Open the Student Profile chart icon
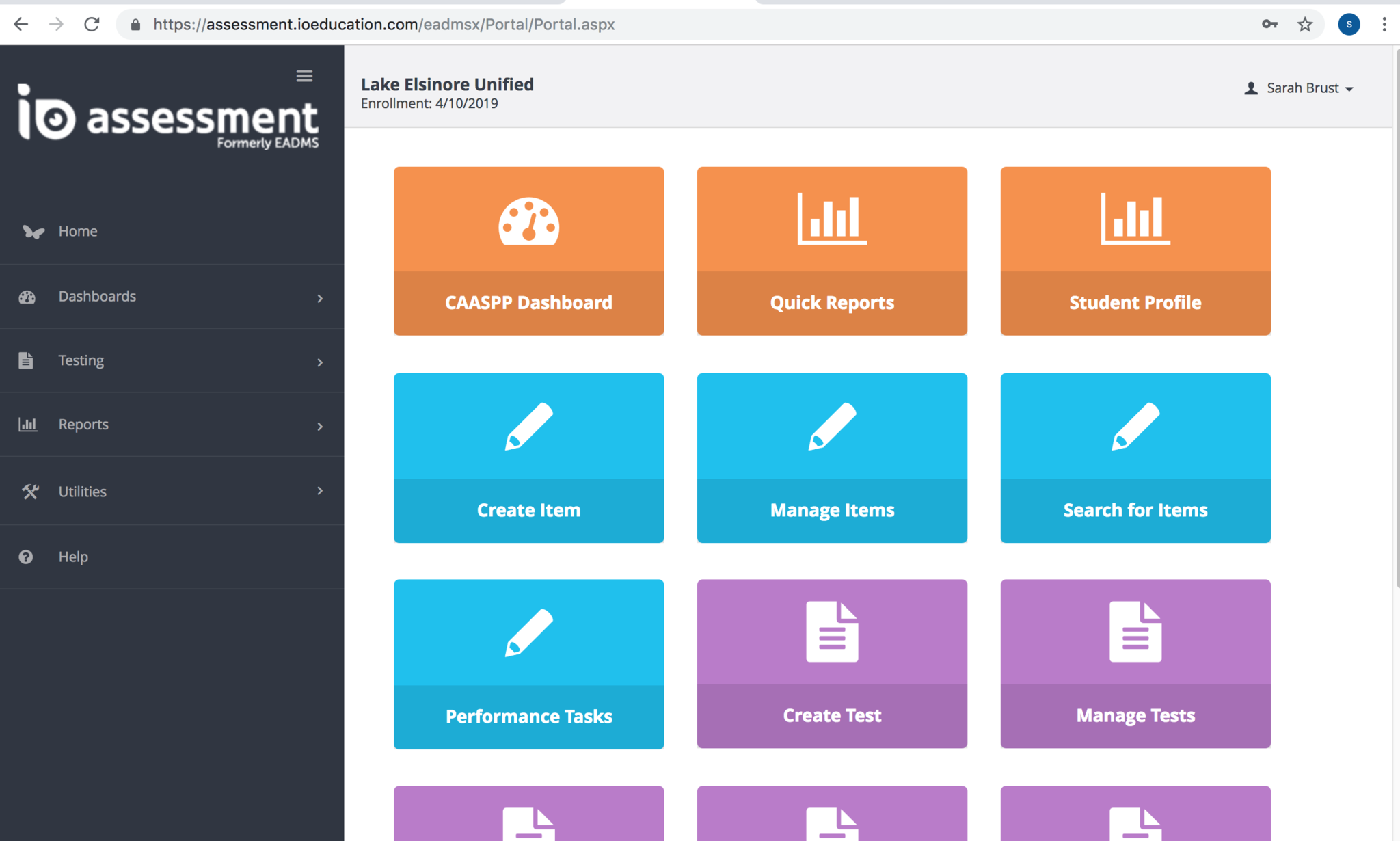Screen dimensions: 1400x841 point(1135,219)
